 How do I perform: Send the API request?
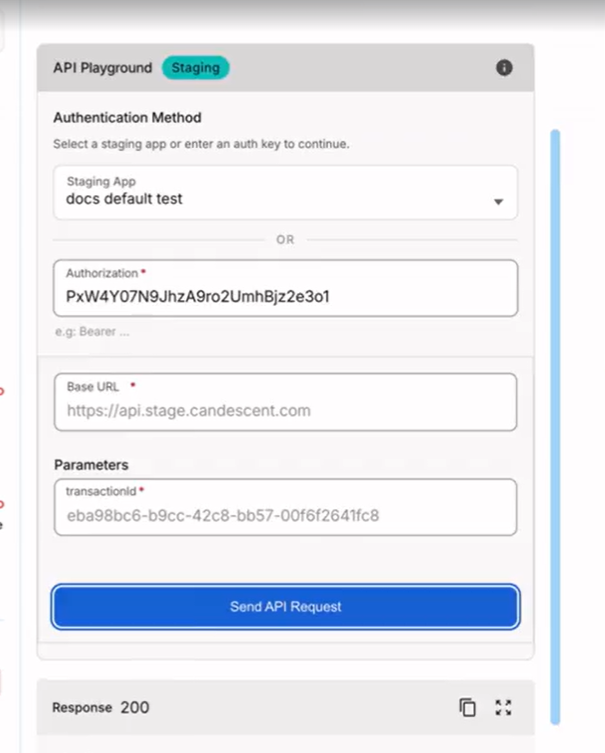[285, 607]
